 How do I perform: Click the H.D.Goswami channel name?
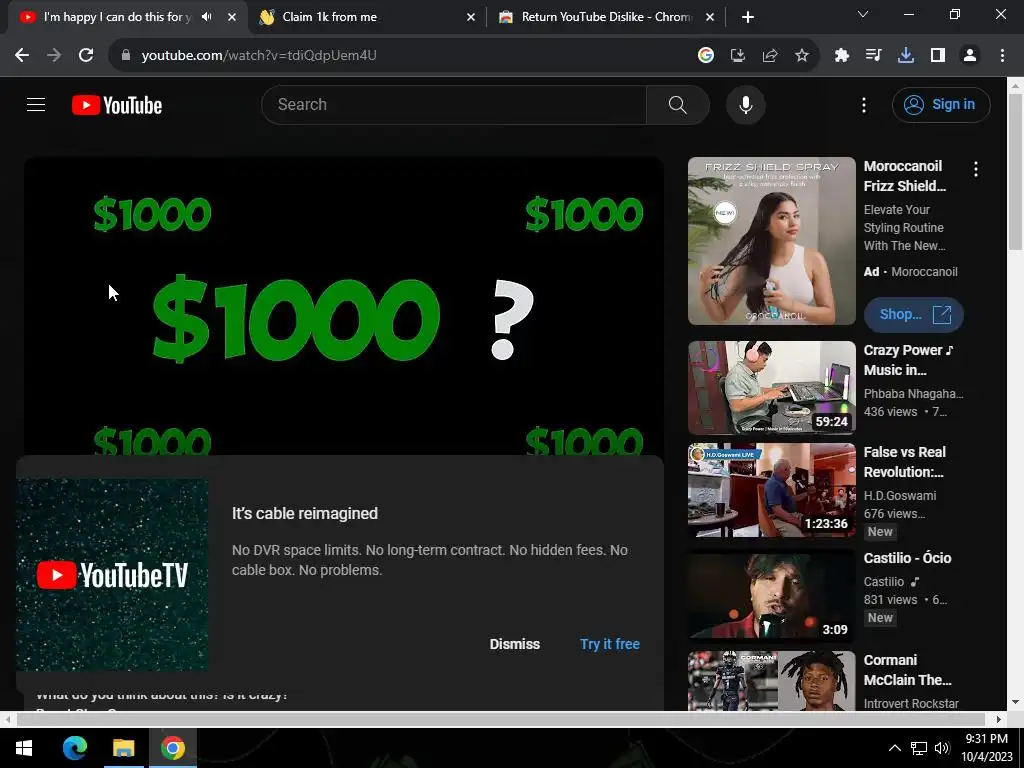900,496
